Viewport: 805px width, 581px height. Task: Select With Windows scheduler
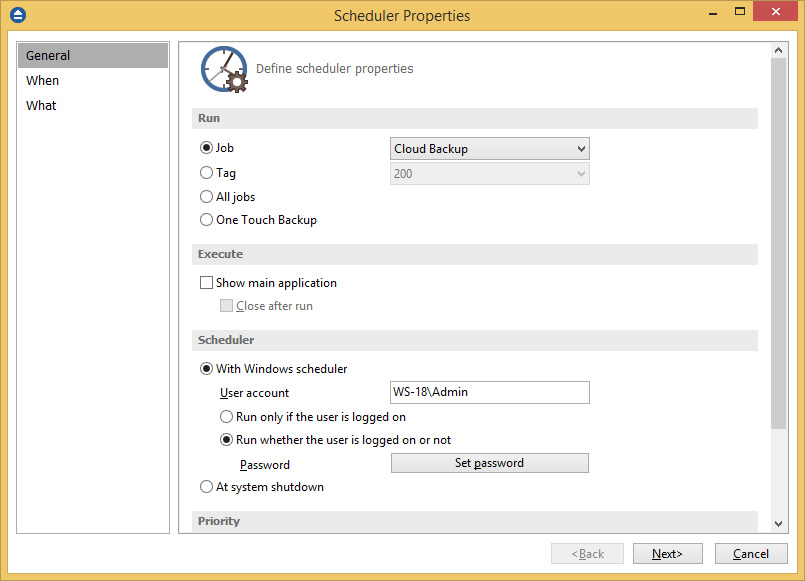tap(206, 368)
